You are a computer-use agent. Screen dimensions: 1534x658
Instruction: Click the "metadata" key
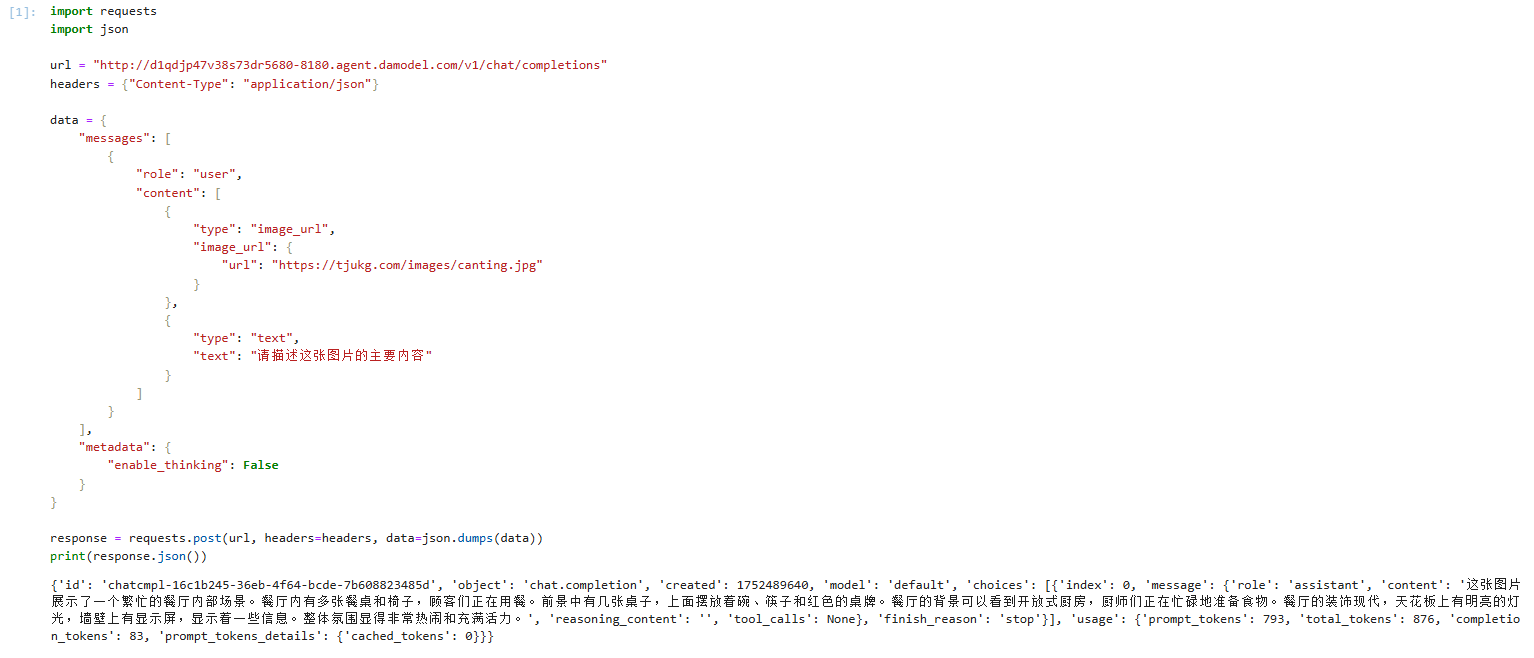[x=114, y=447]
